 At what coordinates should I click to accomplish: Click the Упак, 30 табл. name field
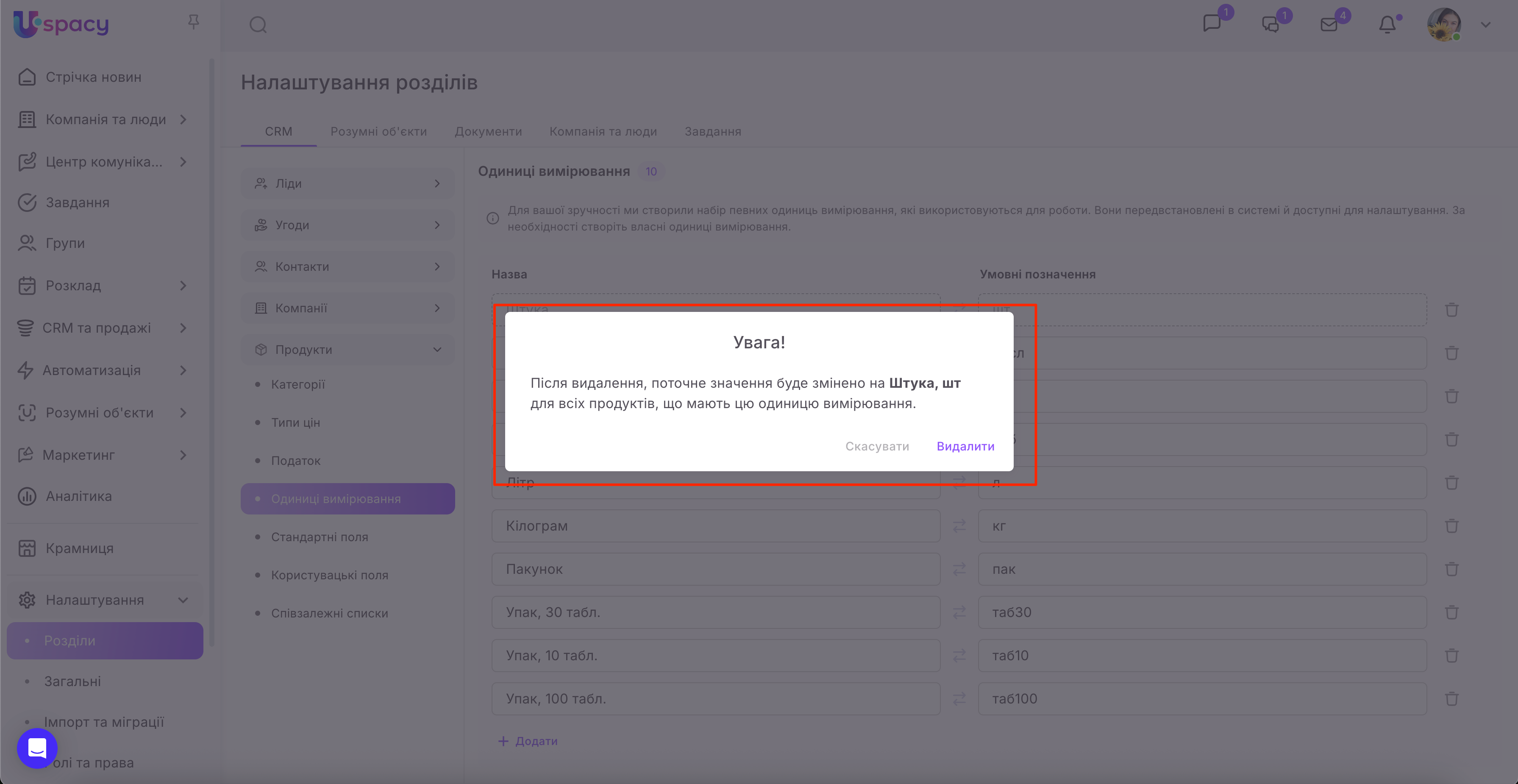pos(715,612)
